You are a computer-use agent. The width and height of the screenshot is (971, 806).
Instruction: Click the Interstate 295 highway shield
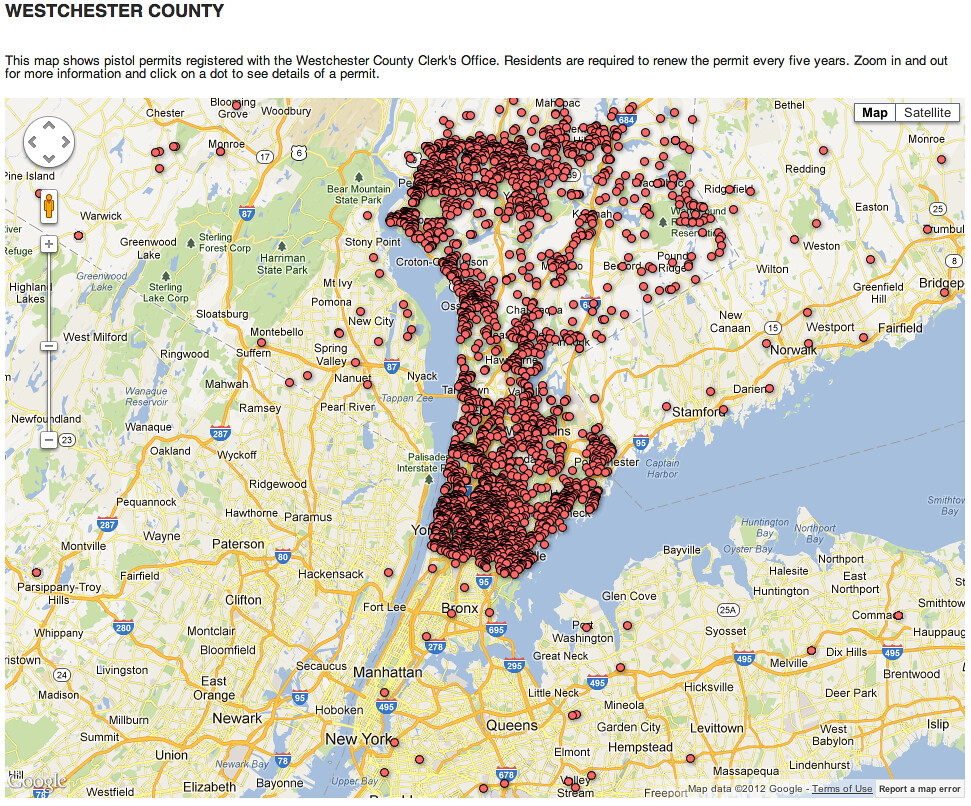[514, 666]
